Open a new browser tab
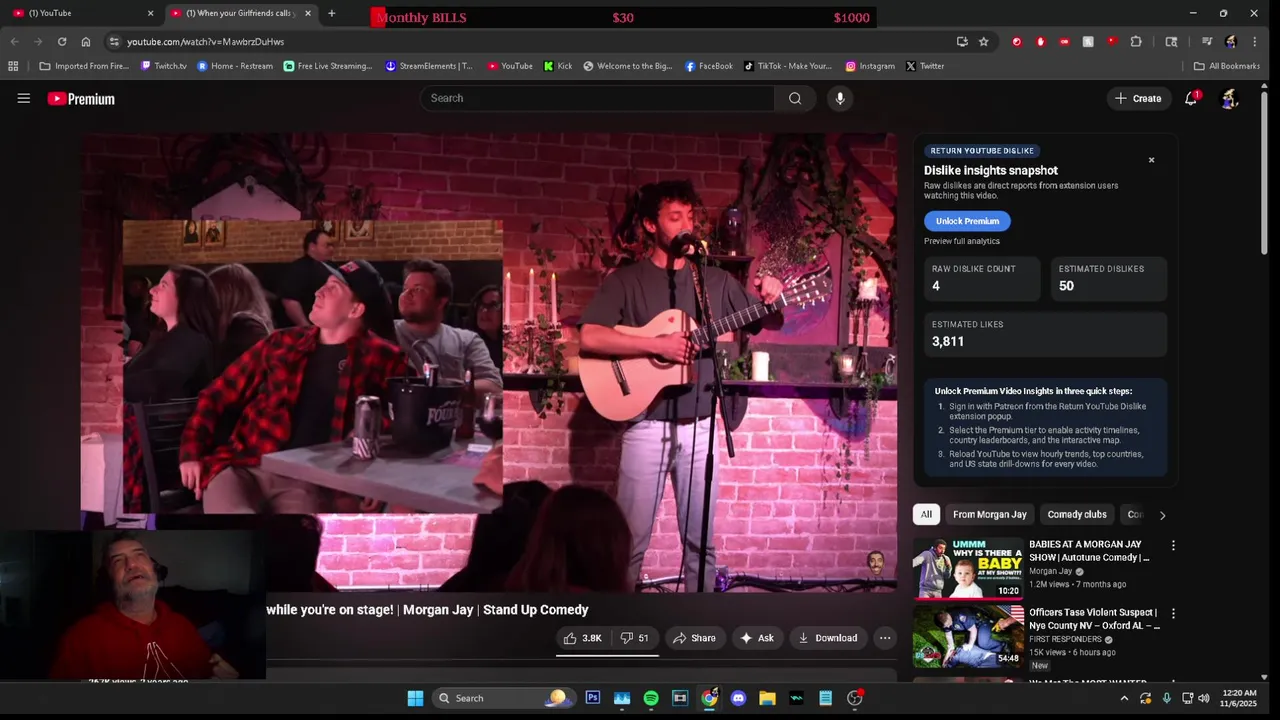Viewport: 1280px width, 720px height. (332, 13)
